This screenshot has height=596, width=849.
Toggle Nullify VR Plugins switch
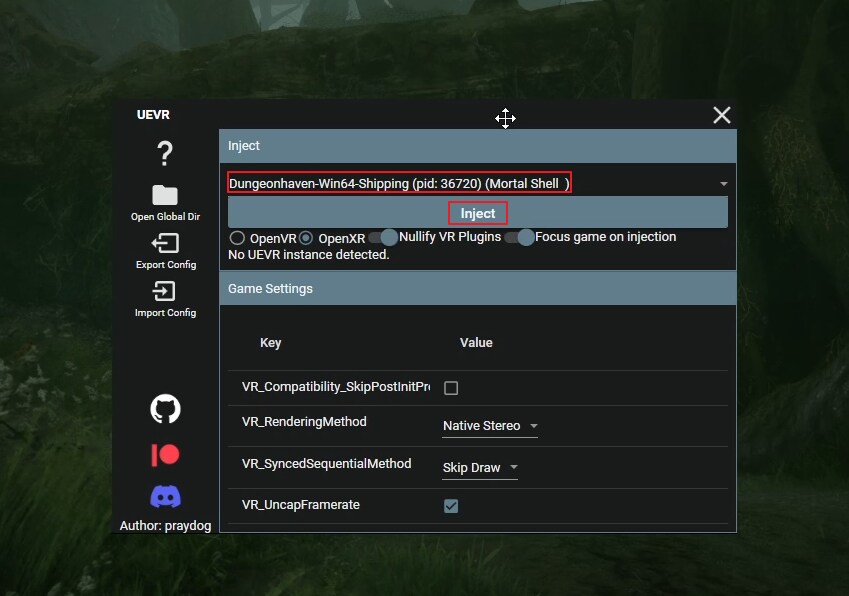tap(383, 237)
